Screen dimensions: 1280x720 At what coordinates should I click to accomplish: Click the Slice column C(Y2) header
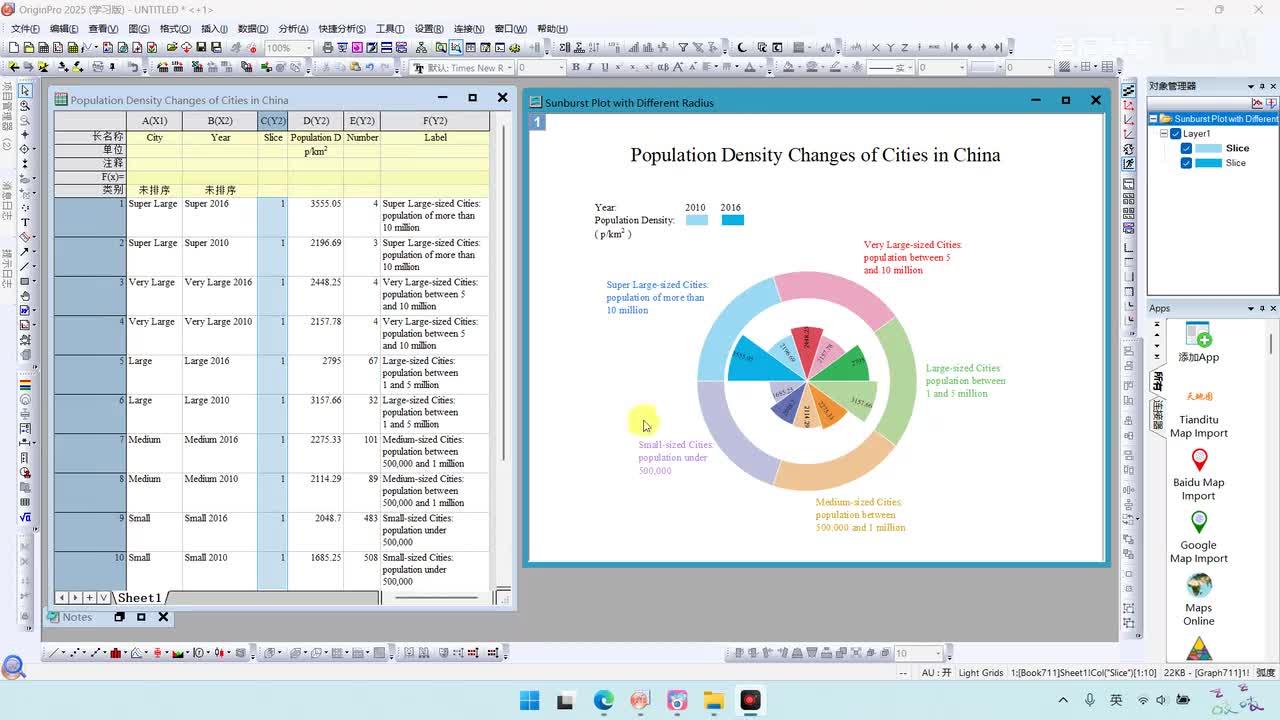coord(272,121)
